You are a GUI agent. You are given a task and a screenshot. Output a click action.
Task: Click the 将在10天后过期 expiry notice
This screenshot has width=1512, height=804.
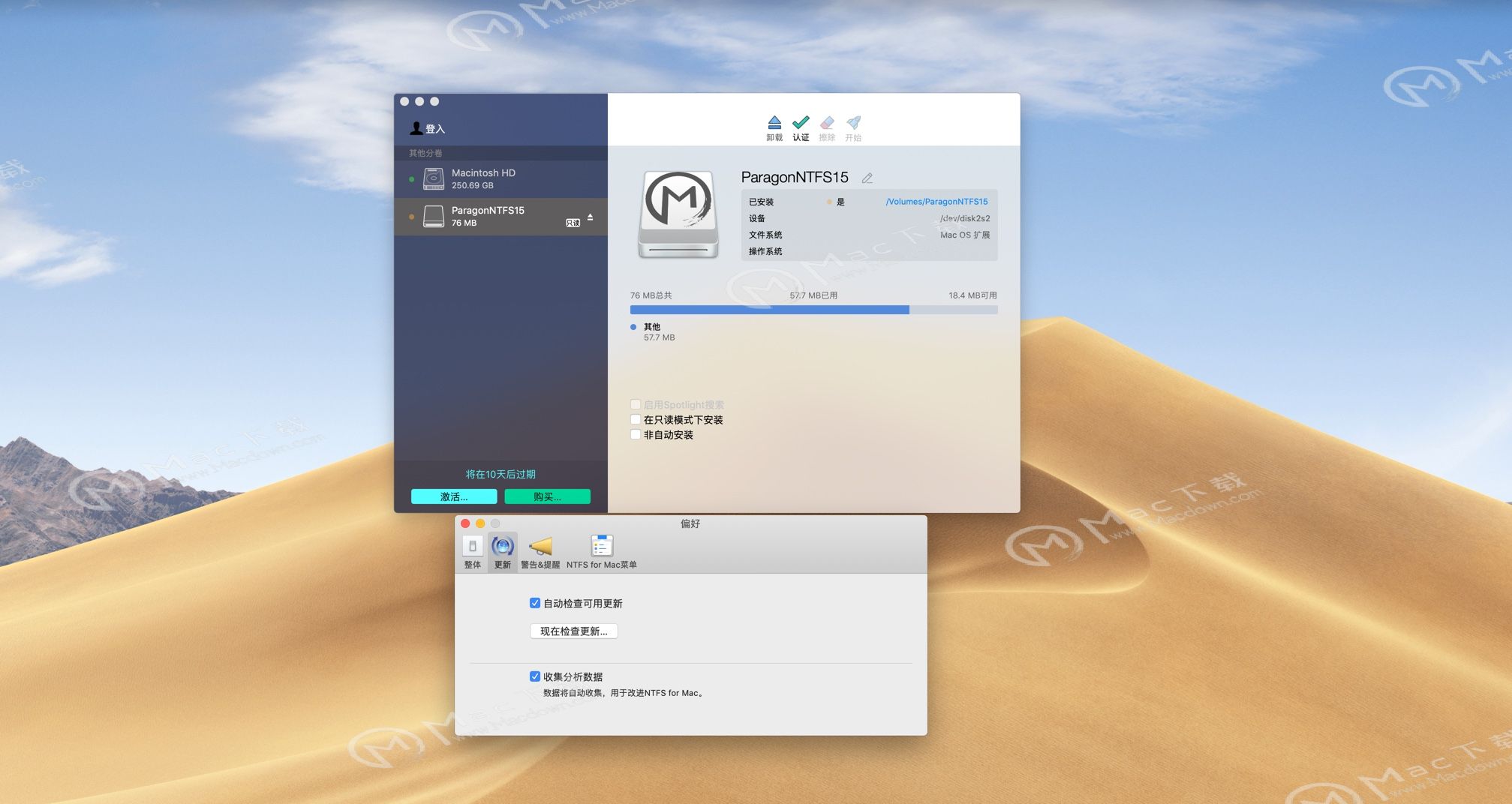(500, 474)
